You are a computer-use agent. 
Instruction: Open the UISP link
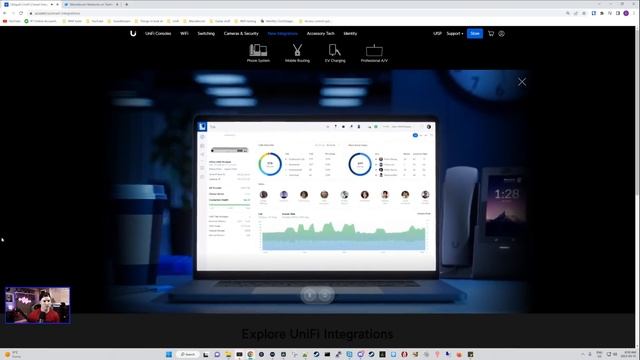[x=437, y=33]
